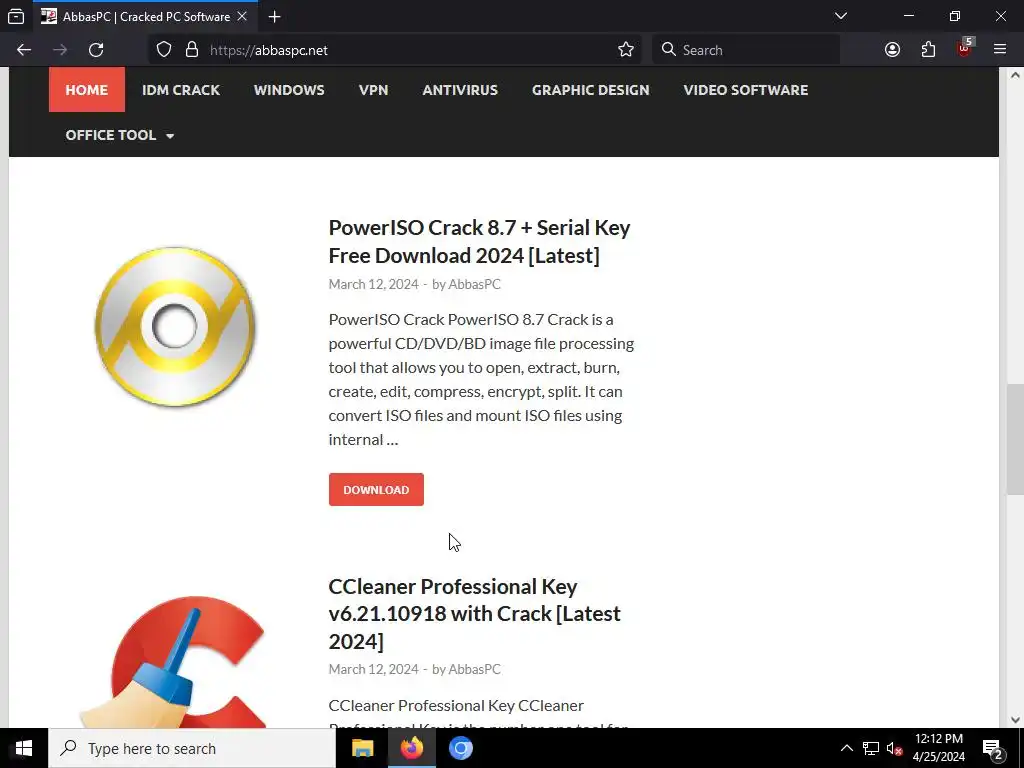Open the Firefox account icon
Image resolution: width=1024 pixels, height=768 pixels.
892,50
